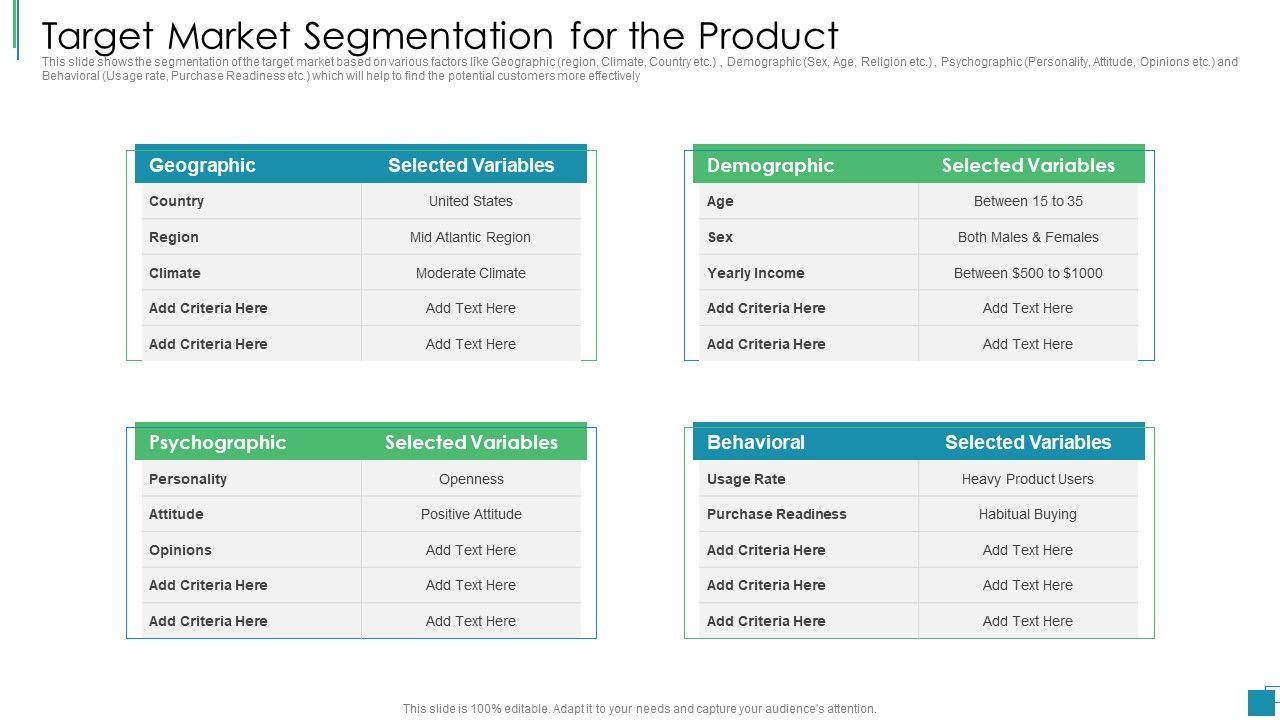Click the 'Openness' personality value
This screenshot has width=1280, height=720.
(471, 479)
